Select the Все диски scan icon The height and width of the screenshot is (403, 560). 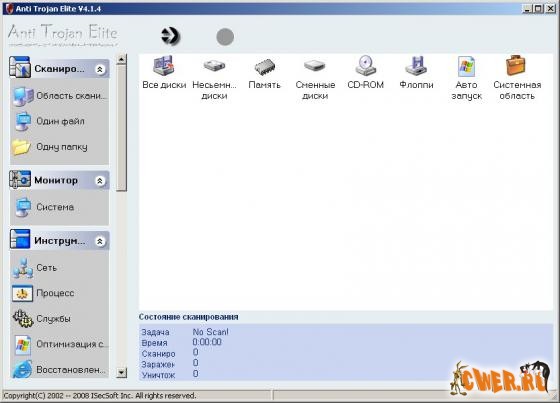pos(164,66)
